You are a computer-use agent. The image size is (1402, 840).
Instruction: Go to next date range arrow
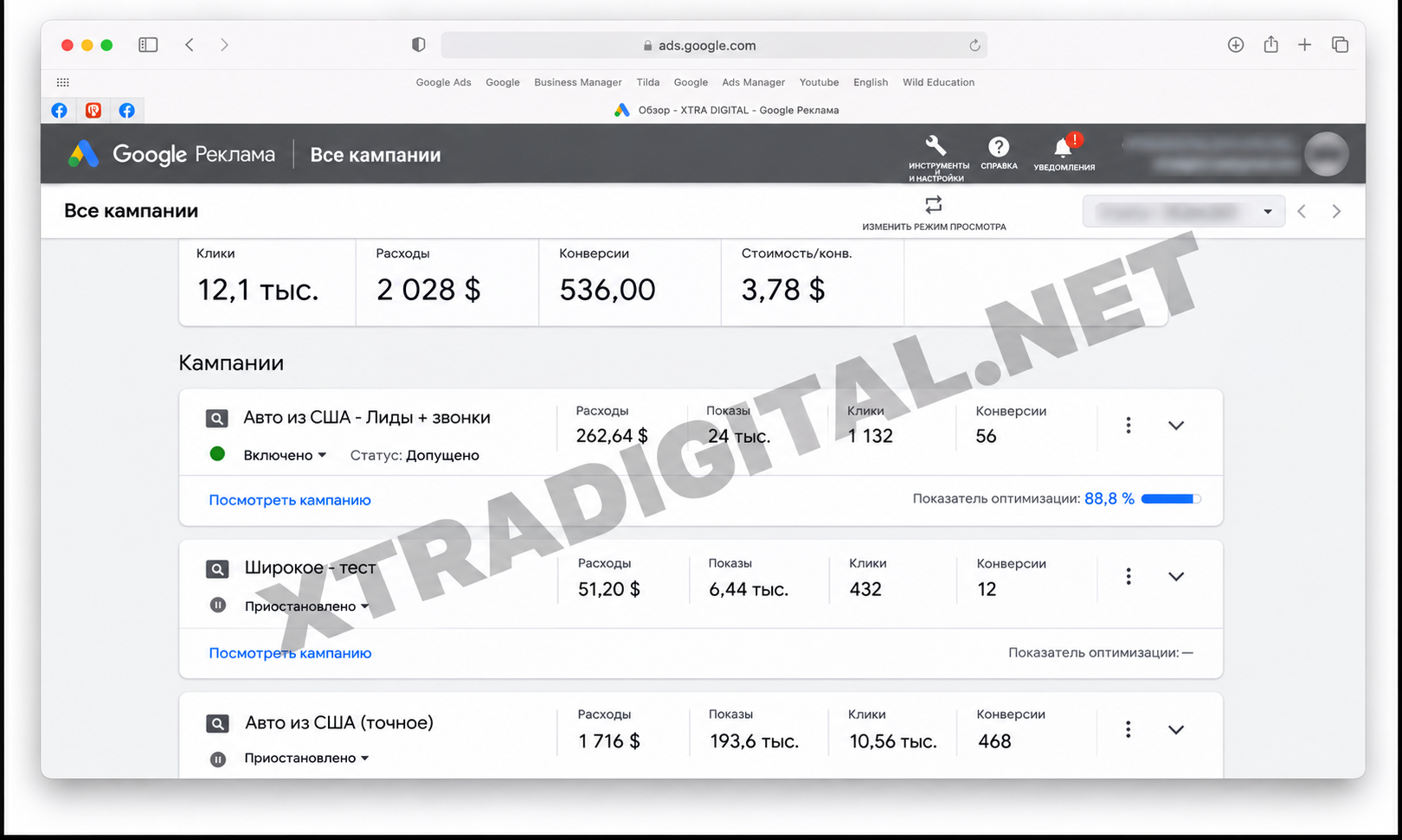(1336, 211)
